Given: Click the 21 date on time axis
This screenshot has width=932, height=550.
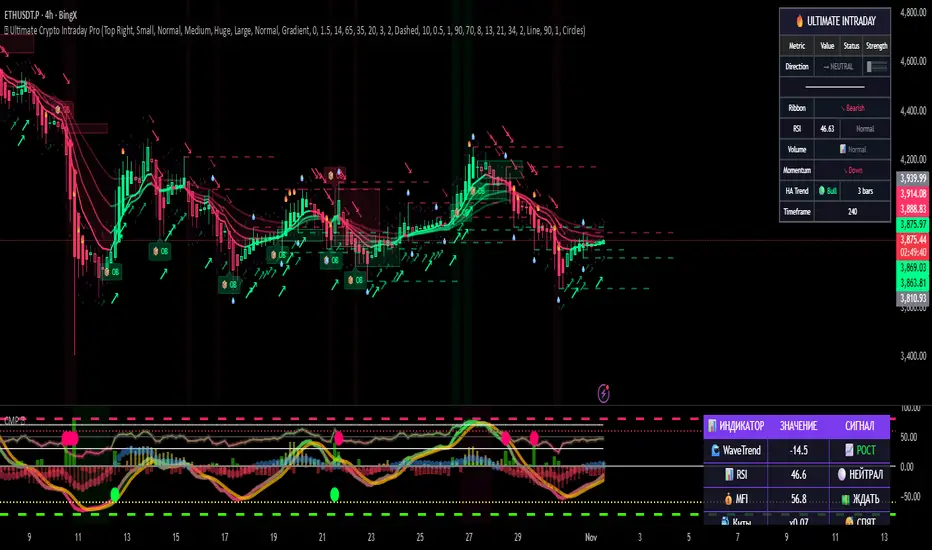Looking at the screenshot, I should point(322,537).
